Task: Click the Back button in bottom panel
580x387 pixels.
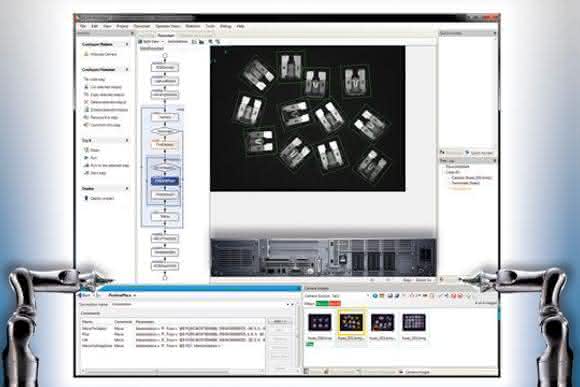Action: tap(84, 295)
